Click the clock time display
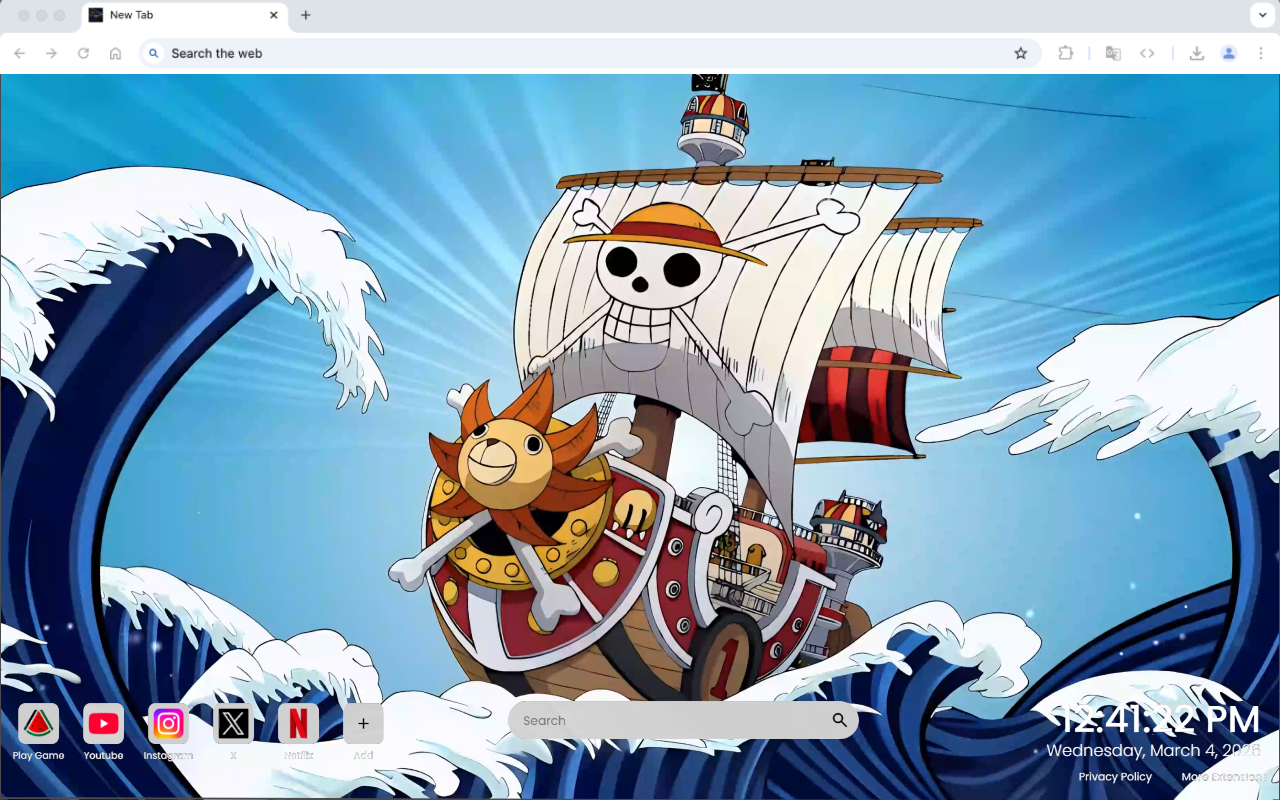This screenshot has height=800, width=1280. 1158,720
